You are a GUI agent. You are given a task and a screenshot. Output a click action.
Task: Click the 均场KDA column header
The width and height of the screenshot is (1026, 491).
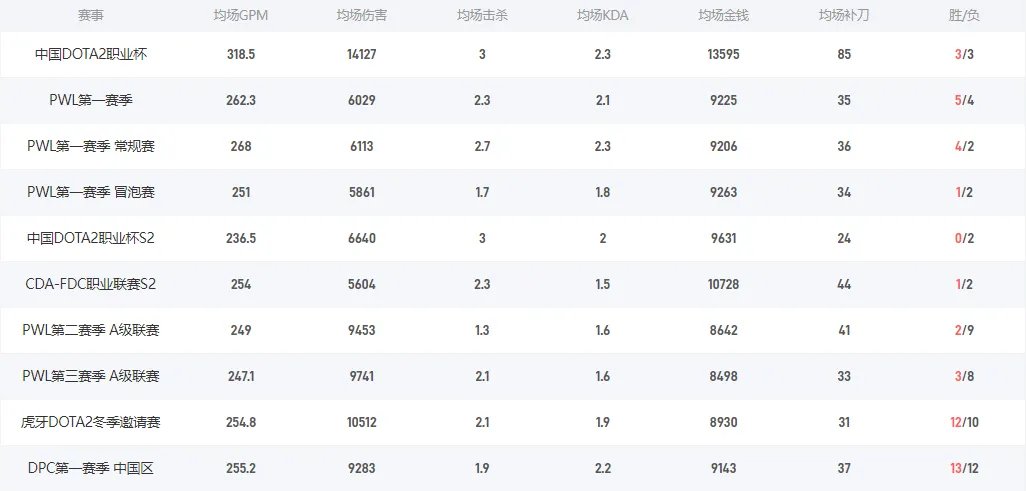pyautogui.click(x=602, y=16)
